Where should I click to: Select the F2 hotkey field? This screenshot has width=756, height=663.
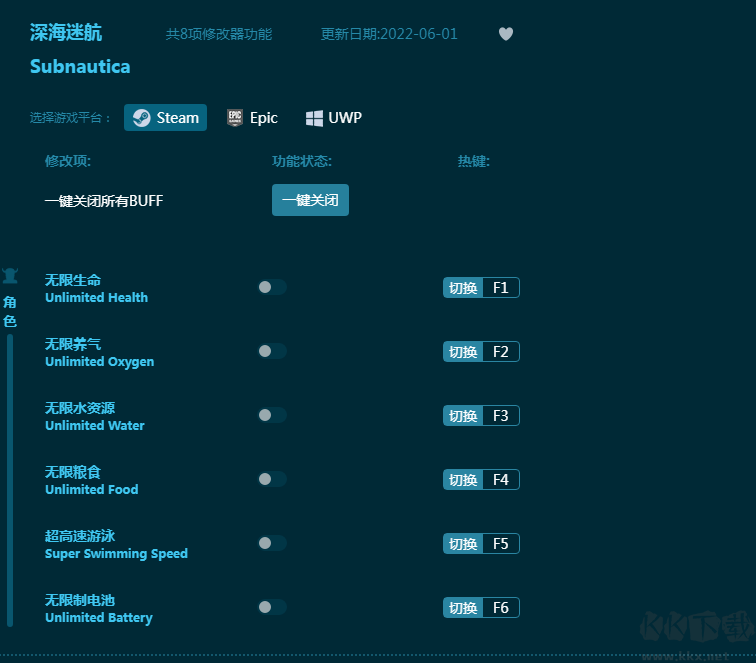click(x=501, y=352)
